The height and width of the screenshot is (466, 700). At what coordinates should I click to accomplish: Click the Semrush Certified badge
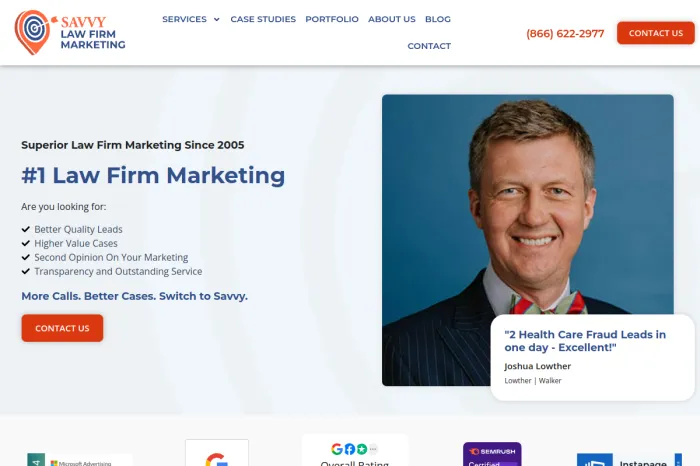point(492,454)
